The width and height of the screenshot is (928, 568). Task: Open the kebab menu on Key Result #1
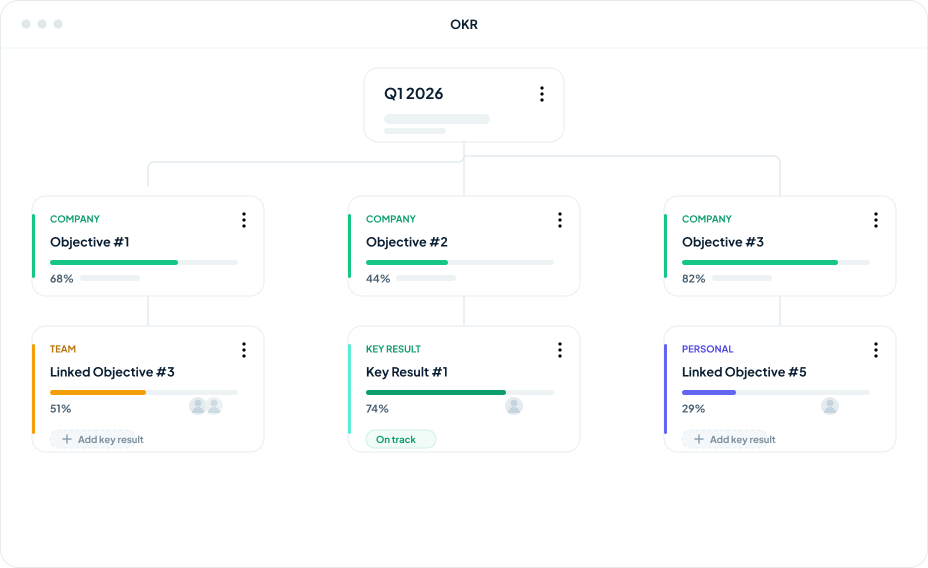(x=560, y=350)
